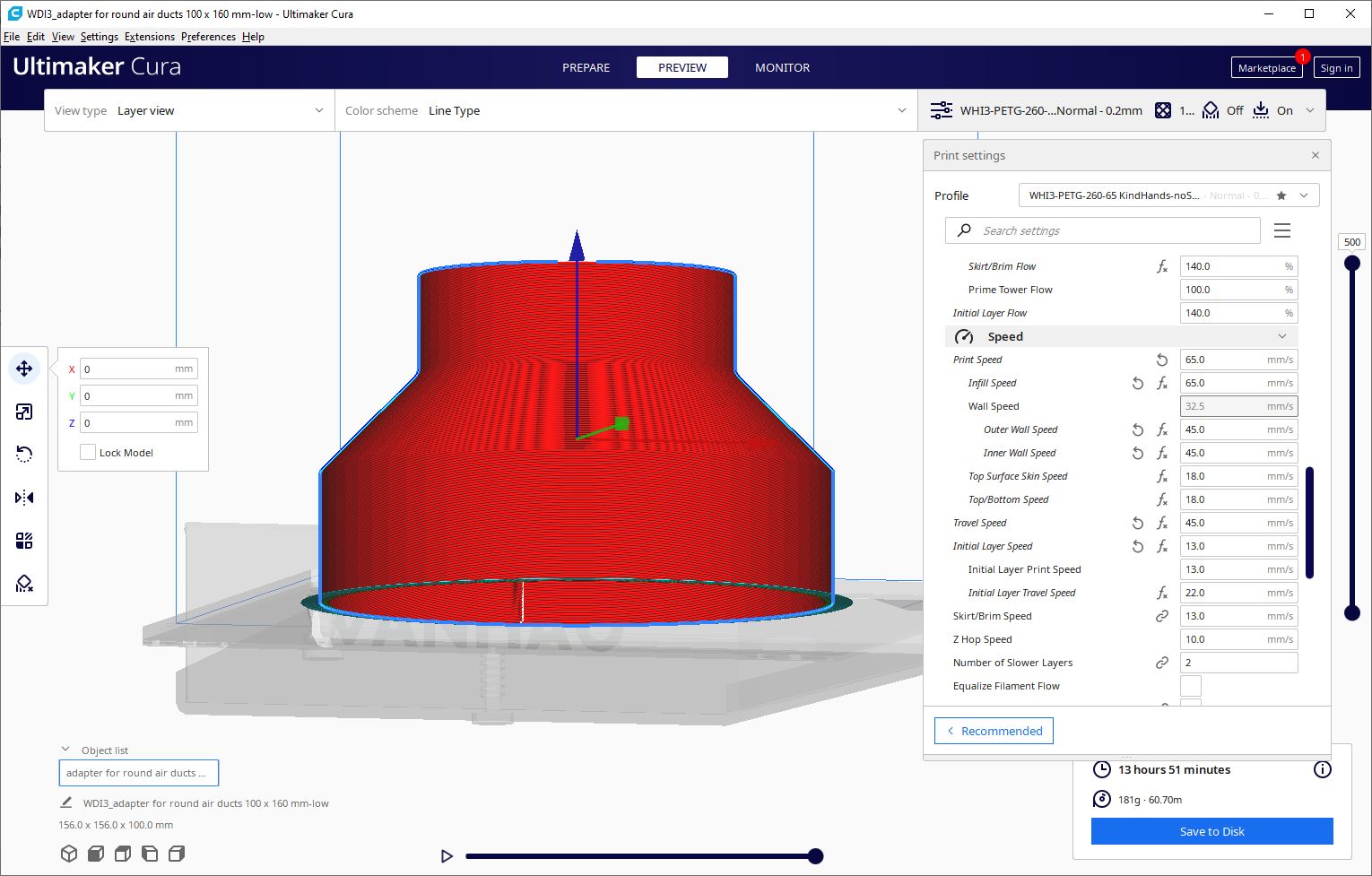Enable the Lock Model checkbox

(87, 452)
